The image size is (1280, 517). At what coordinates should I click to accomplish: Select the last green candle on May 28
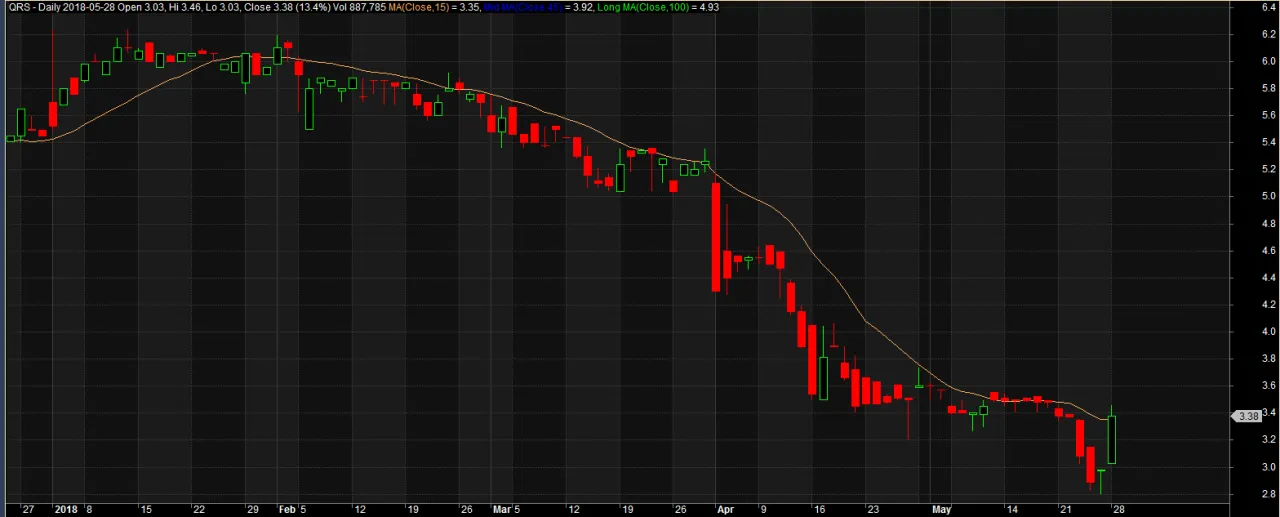click(1112, 439)
